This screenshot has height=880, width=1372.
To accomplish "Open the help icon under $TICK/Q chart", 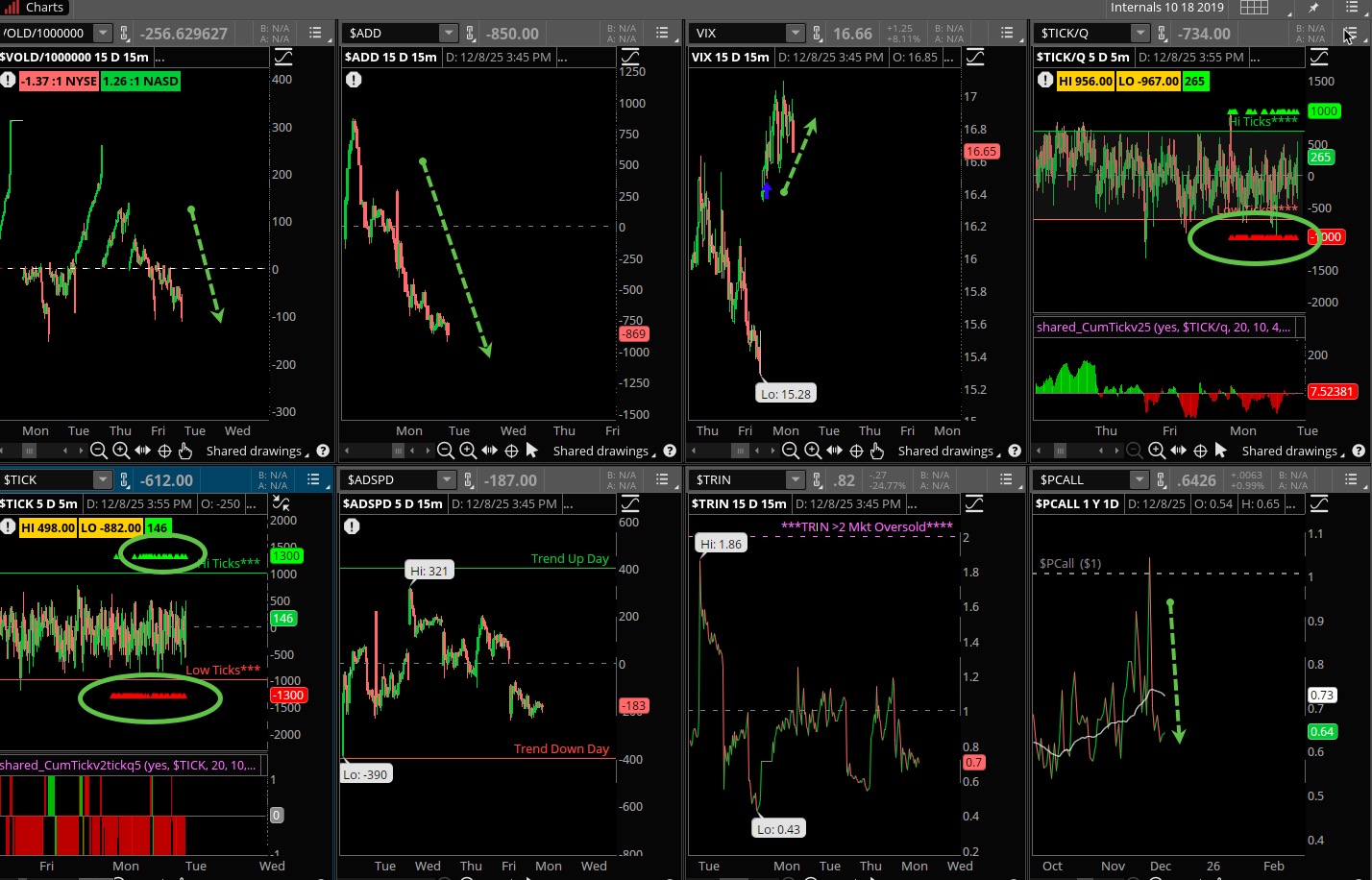I will pos(1359,451).
